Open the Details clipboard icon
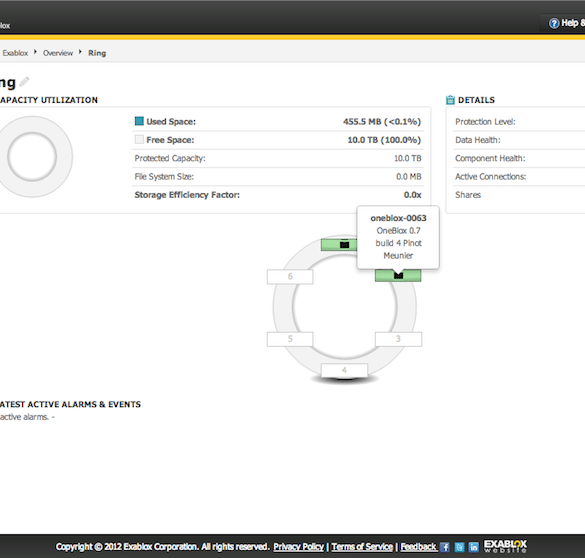This screenshot has height=558, width=585. [450, 100]
